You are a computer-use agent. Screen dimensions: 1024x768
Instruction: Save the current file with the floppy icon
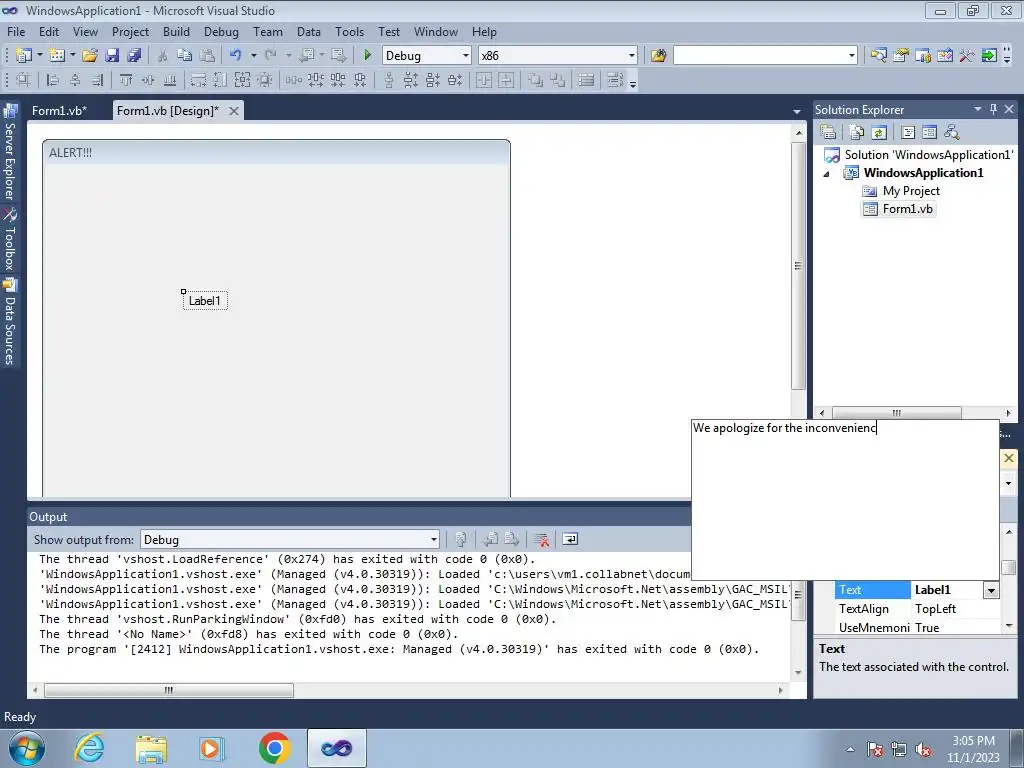coord(112,56)
